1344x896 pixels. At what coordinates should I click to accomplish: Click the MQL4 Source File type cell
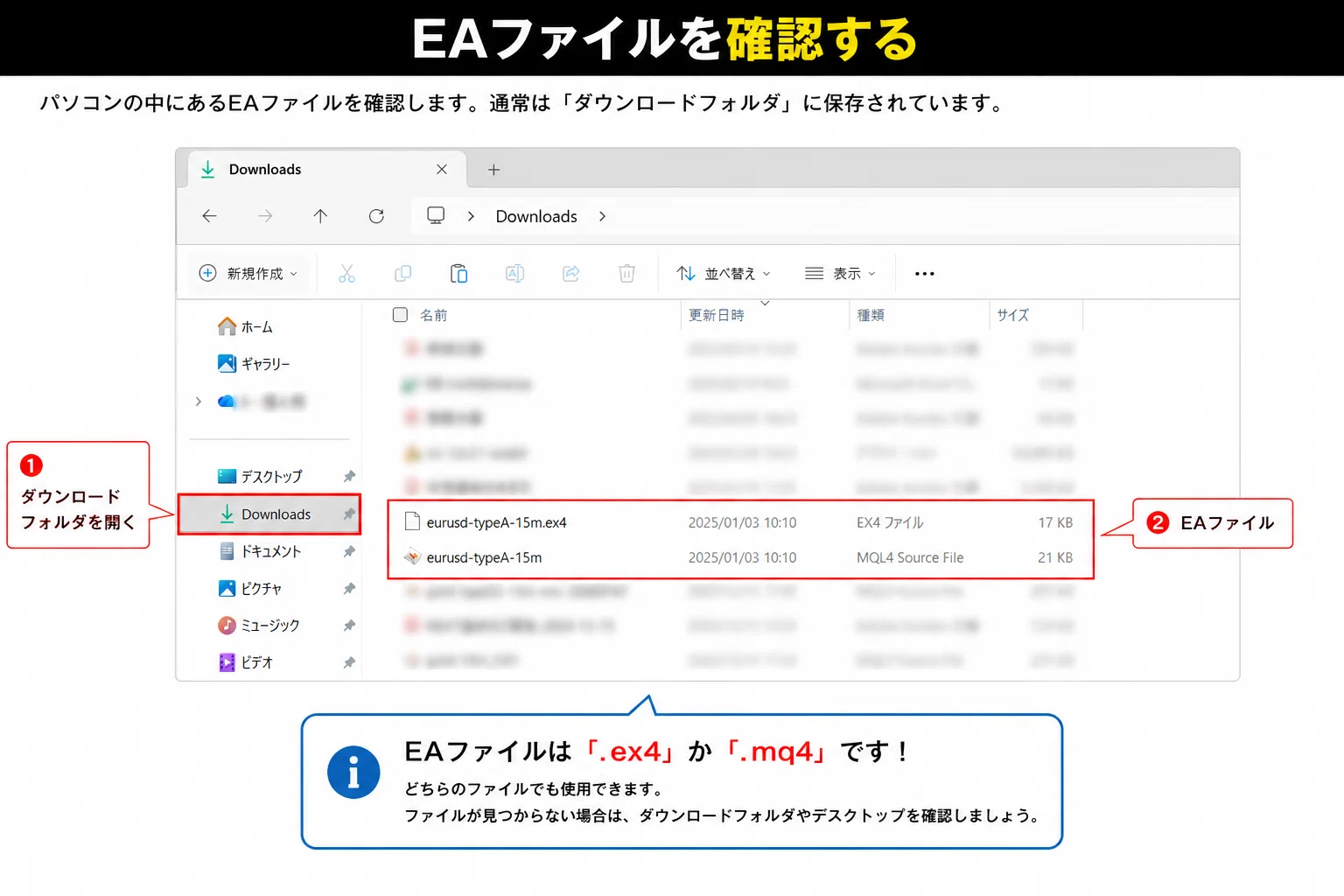pyautogui.click(x=910, y=557)
